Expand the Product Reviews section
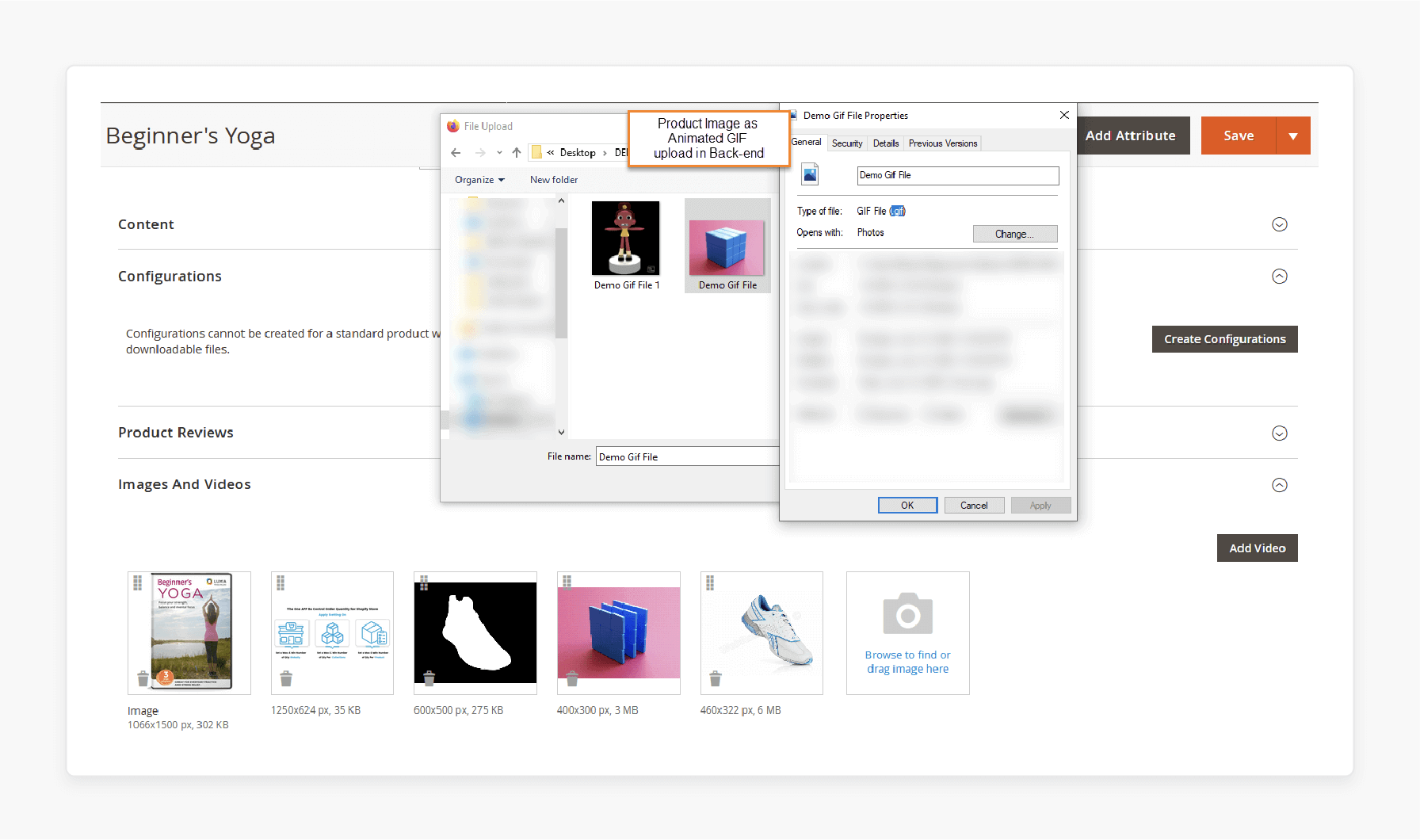The image size is (1420, 840). click(x=1279, y=433)
